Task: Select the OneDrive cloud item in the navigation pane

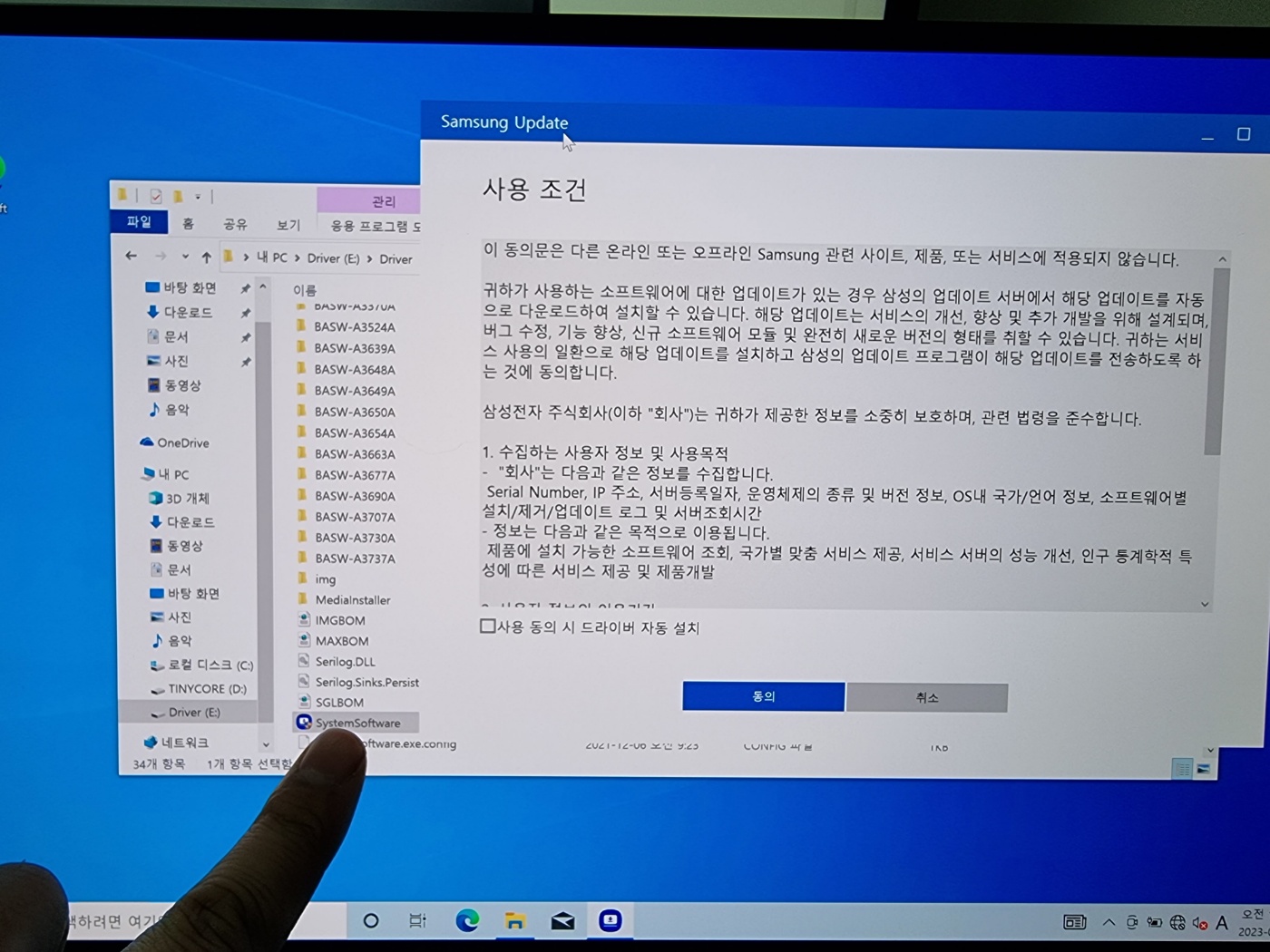Action: (174, 442)
